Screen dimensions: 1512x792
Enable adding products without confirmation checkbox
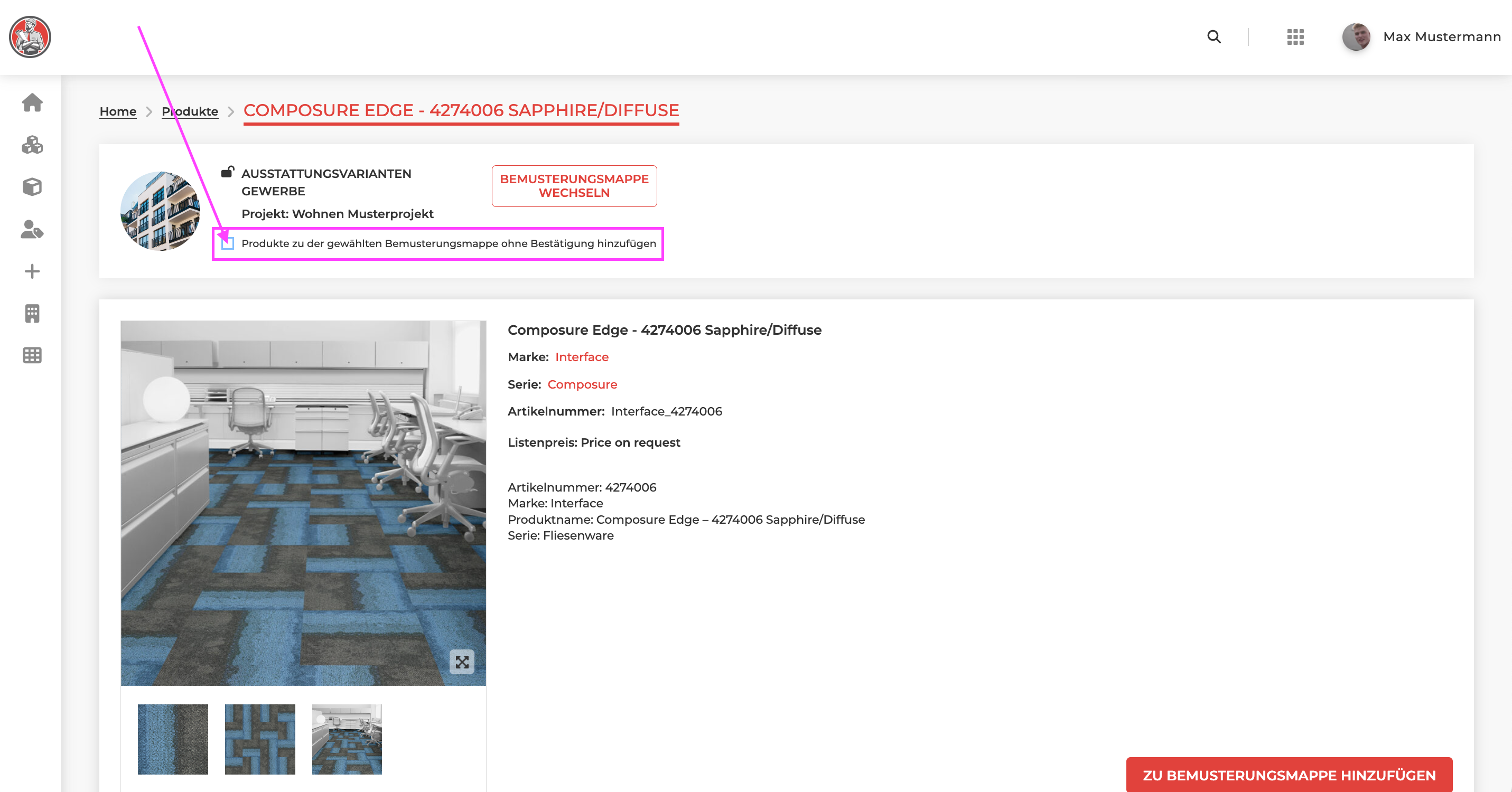tap(228, 243)
